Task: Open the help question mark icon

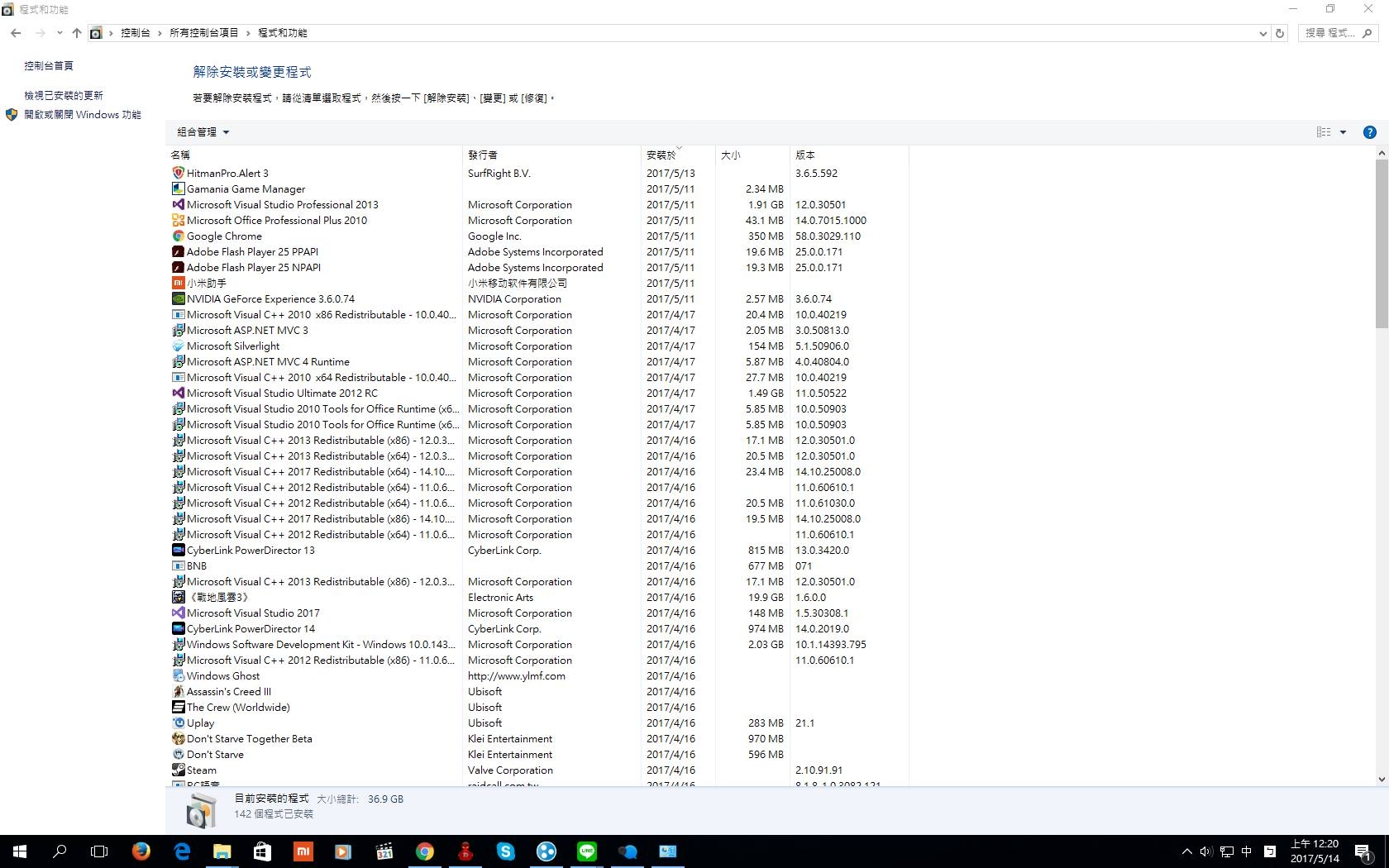Action: coord(1369,132)
